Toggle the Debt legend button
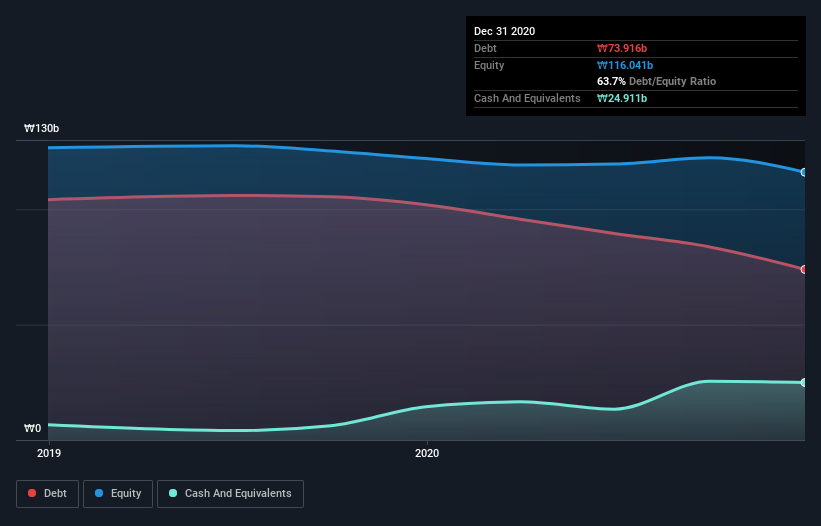 (47, 494)
